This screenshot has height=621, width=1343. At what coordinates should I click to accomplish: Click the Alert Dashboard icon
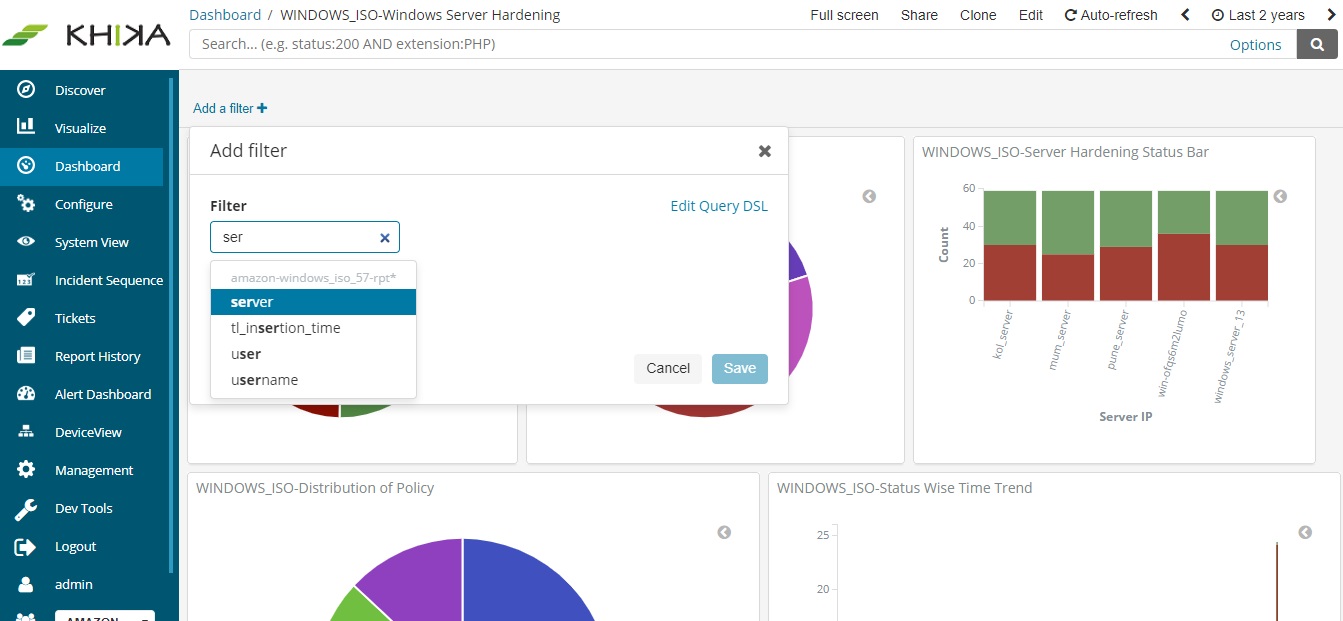coord(27,393)
